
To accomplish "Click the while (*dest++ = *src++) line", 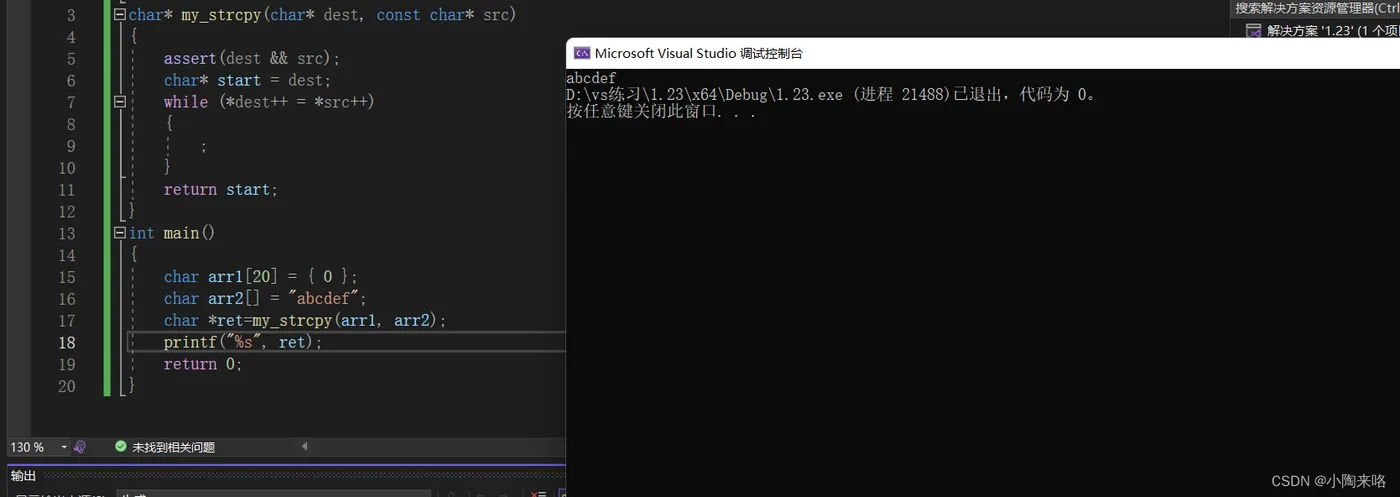I will click(269, 102).
